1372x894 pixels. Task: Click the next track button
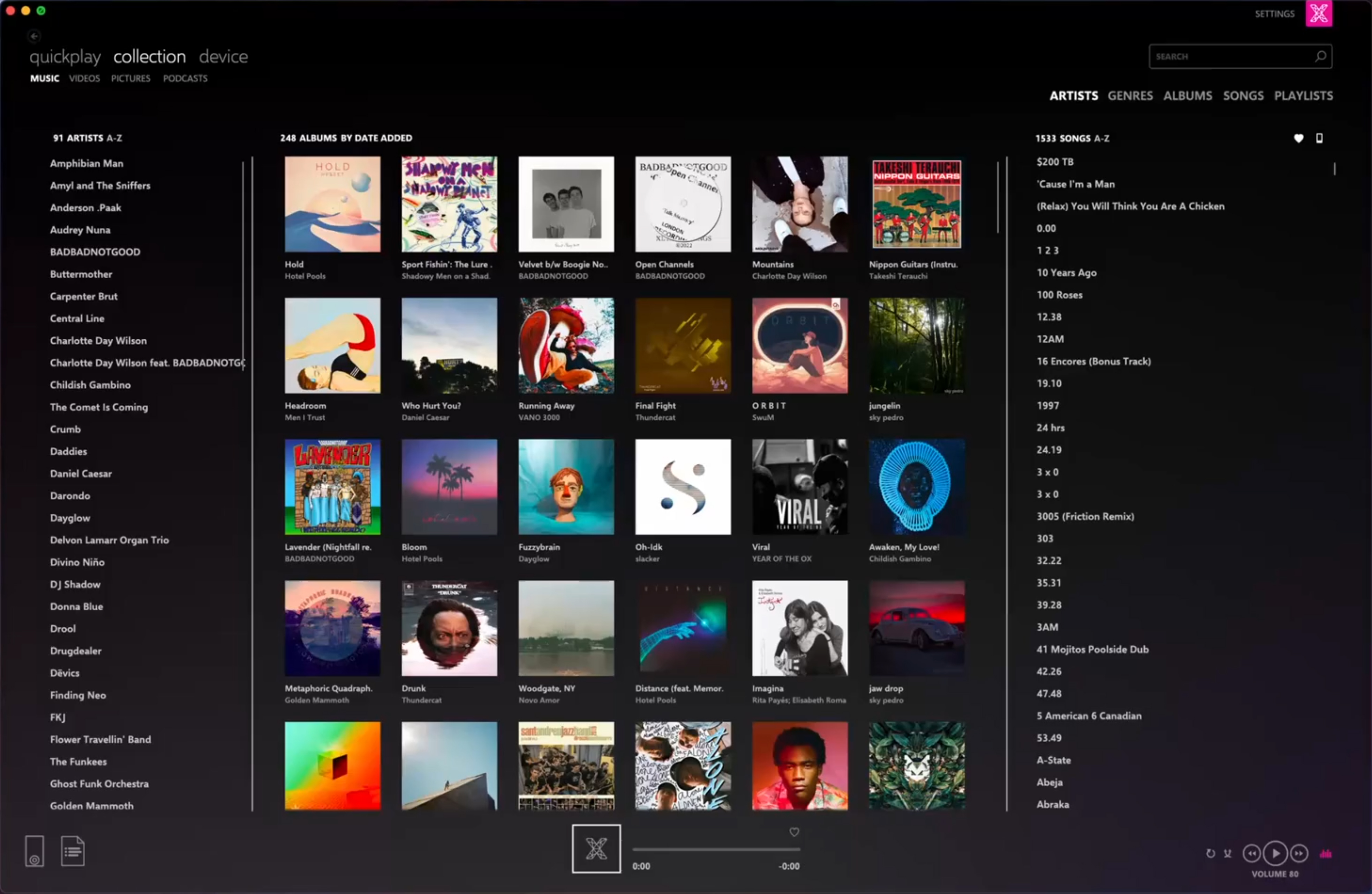(1299, 854)
